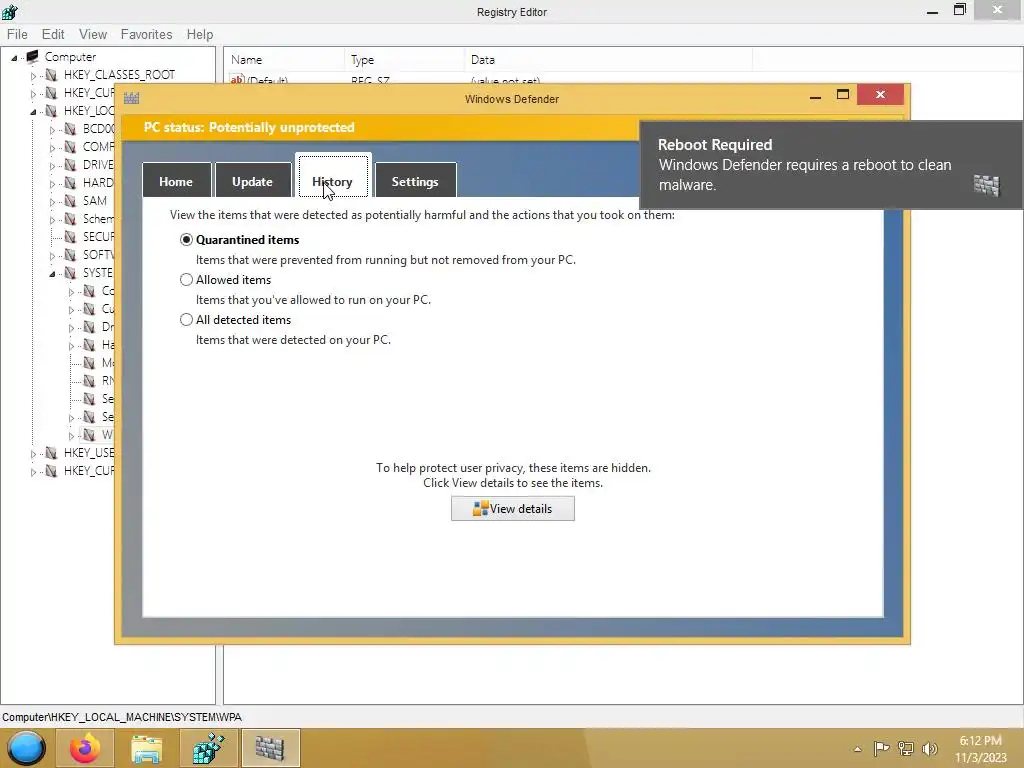1024x768 pixels.
Task: Click the View details button
Action: 513,509
